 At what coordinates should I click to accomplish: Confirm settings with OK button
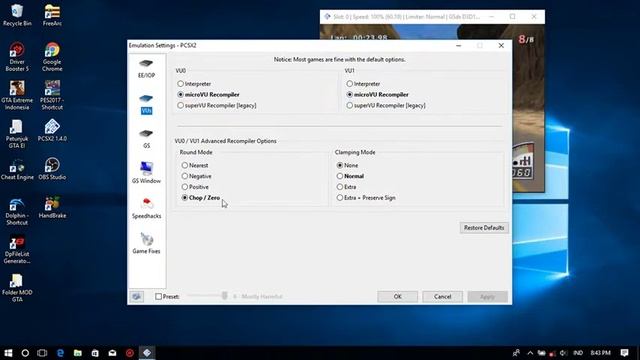pos(397,297)
